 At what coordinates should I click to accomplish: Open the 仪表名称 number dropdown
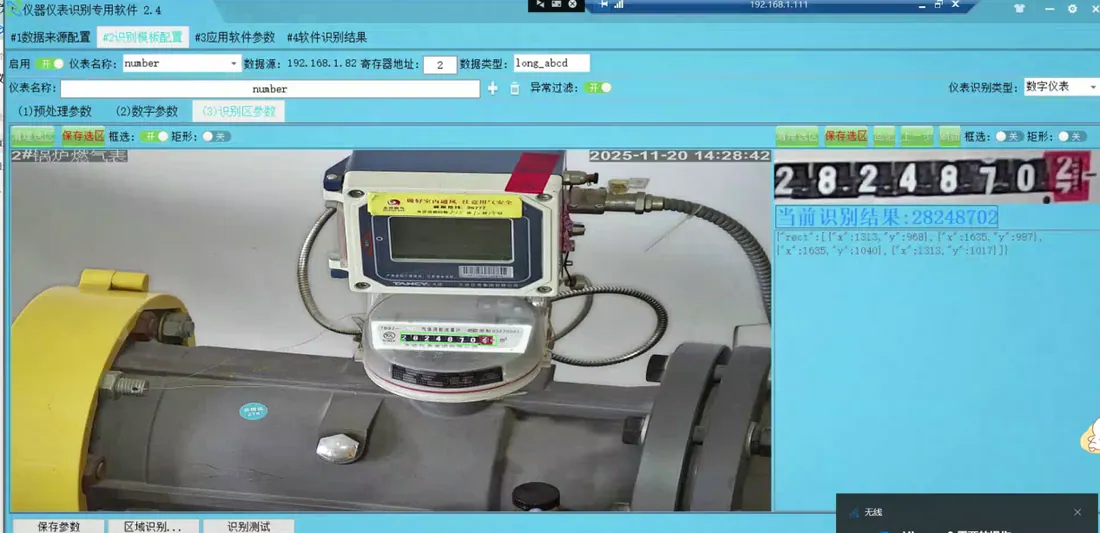pyautogui.click(x=182, y=64)
